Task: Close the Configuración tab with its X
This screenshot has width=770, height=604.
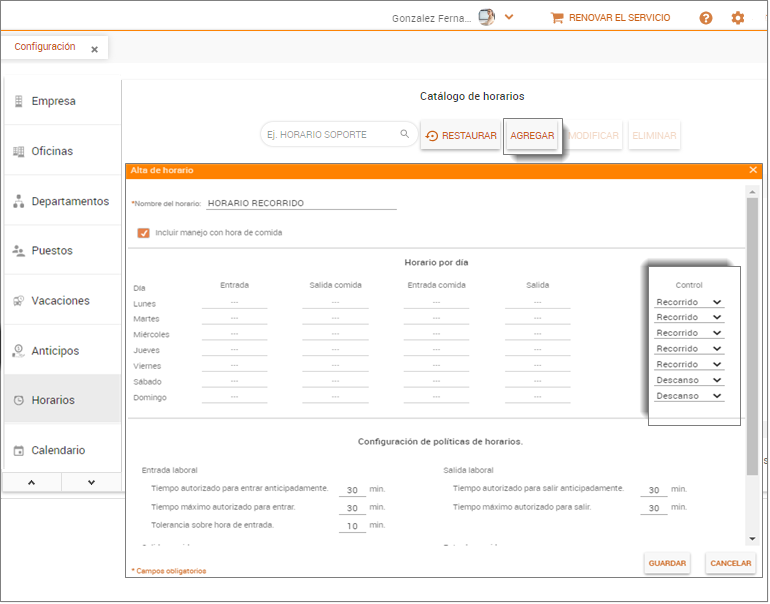Action: [94, 49]
